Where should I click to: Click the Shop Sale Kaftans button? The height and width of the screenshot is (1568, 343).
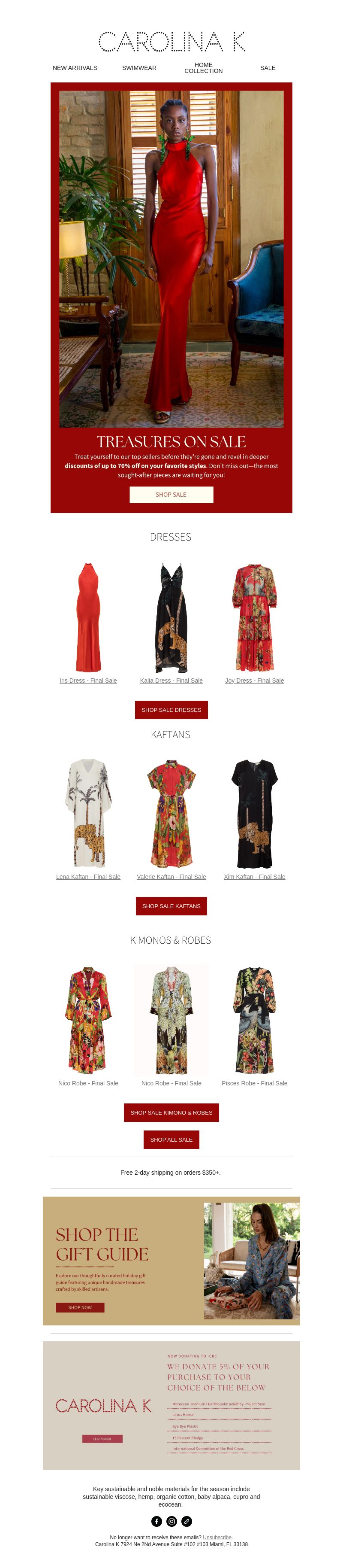point(171,906)
